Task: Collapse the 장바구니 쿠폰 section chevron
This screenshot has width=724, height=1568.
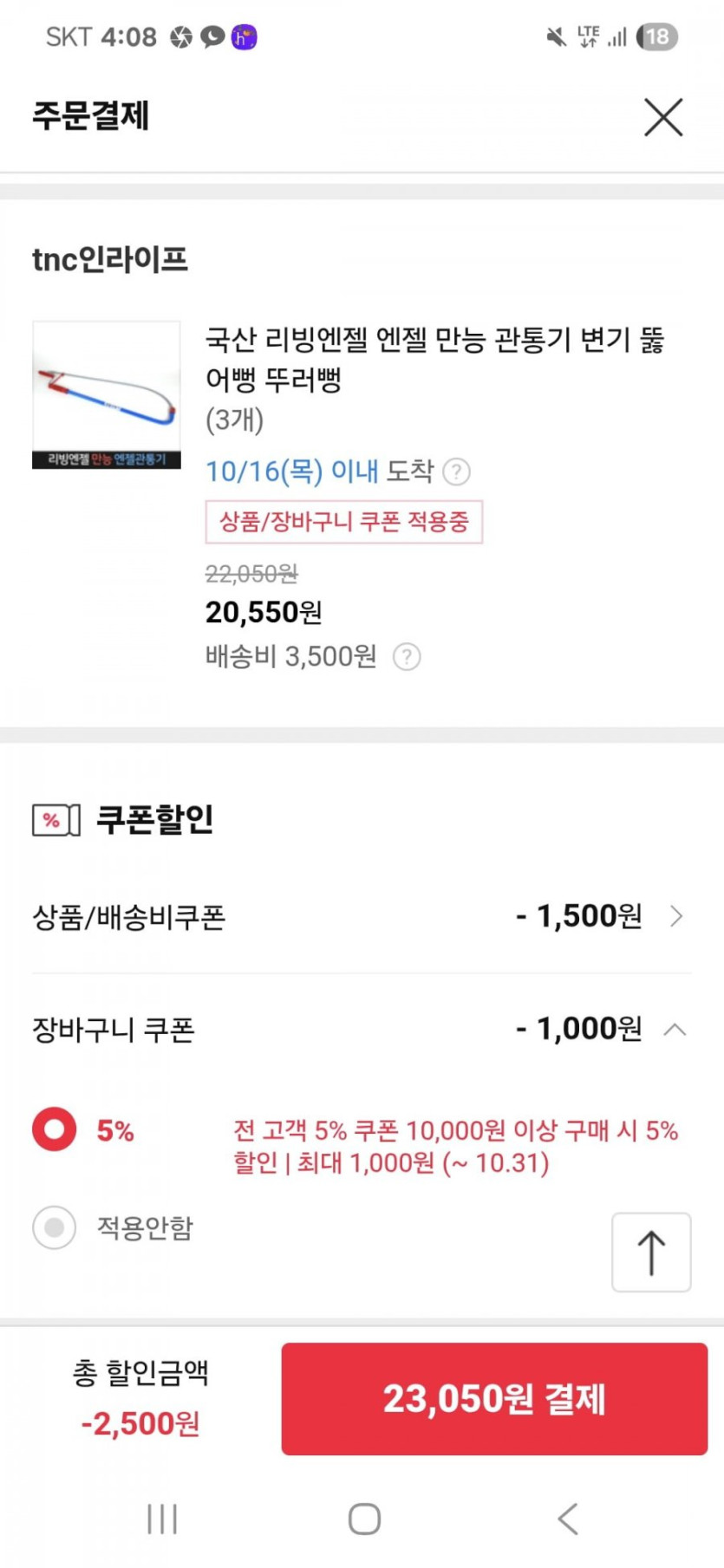Action: (675, 1030)
